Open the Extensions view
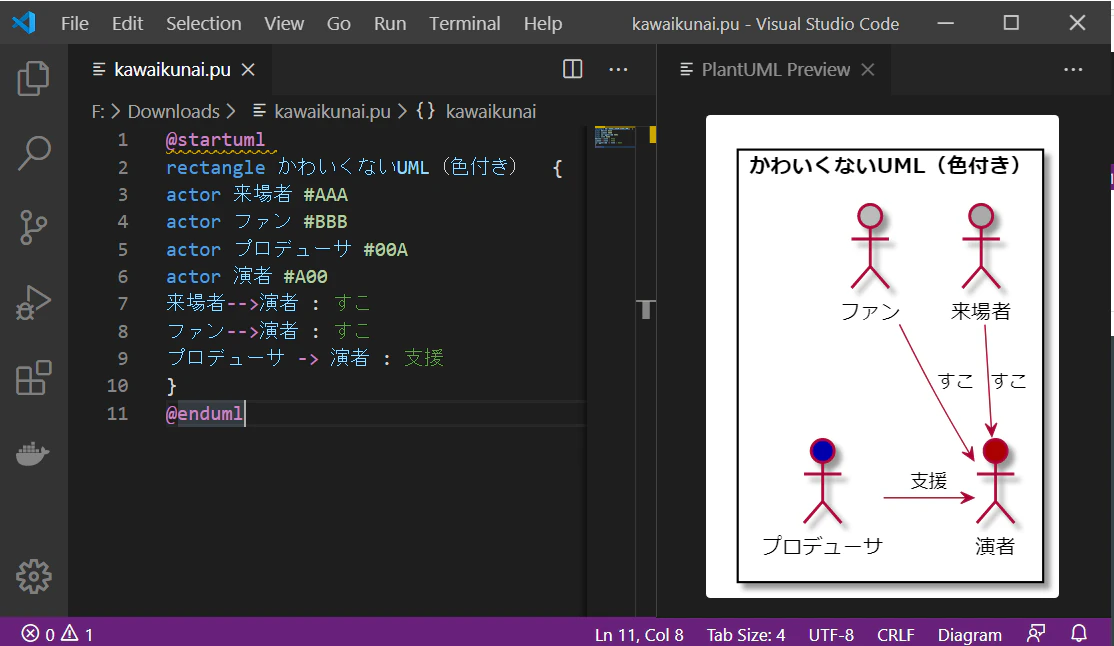The width and height of the screenshot is (1114, 646). pyautogui.click(x=33, y=377)
